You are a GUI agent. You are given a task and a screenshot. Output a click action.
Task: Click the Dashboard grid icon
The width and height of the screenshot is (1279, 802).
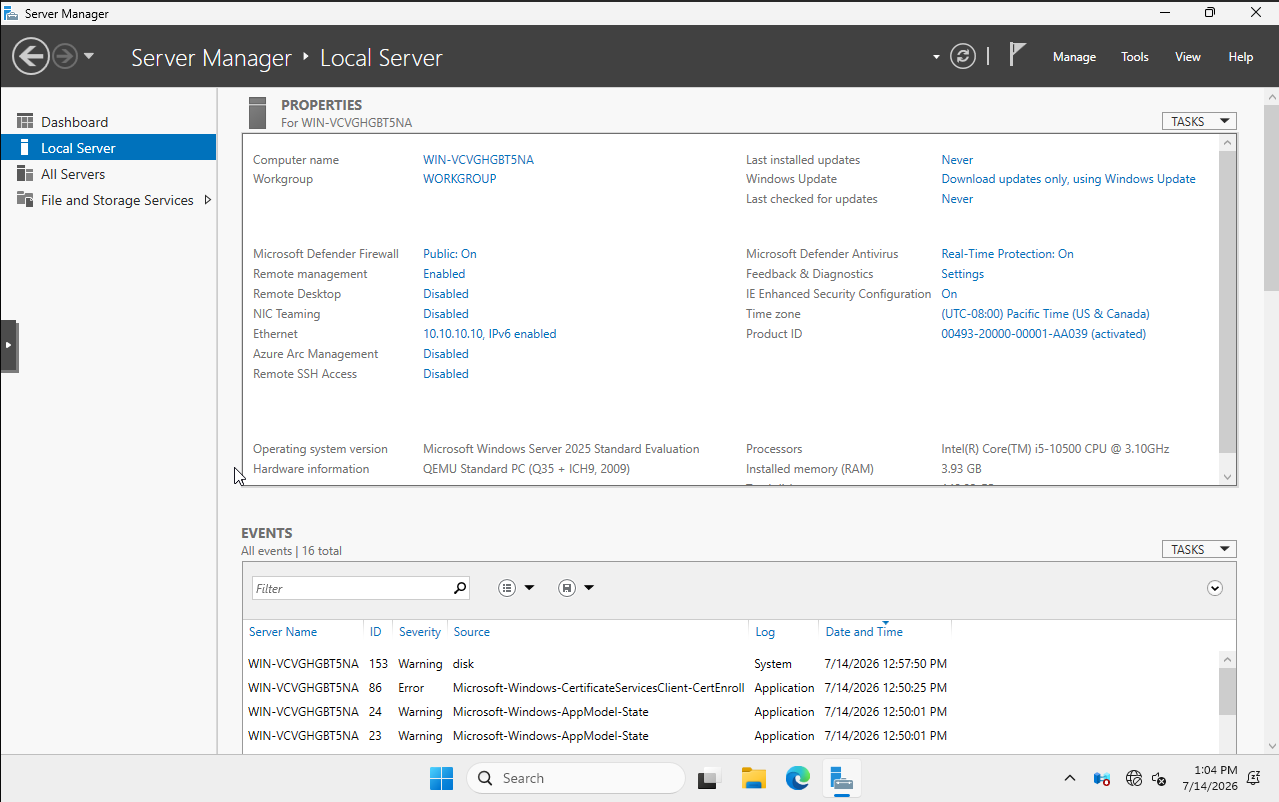pos(25,122)
